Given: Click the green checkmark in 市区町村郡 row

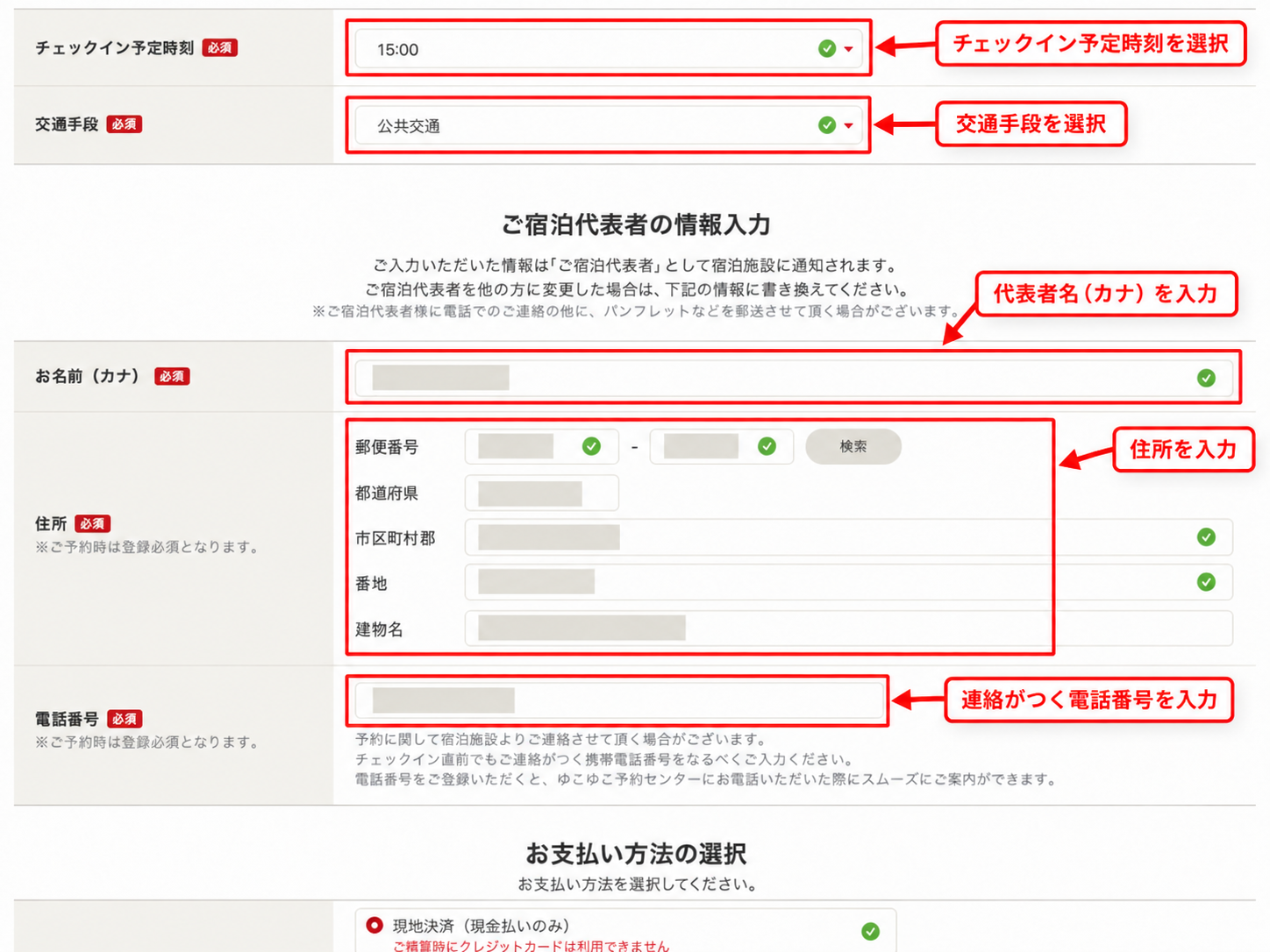Looking at the screenshot, I should [x=1206, y=537].
